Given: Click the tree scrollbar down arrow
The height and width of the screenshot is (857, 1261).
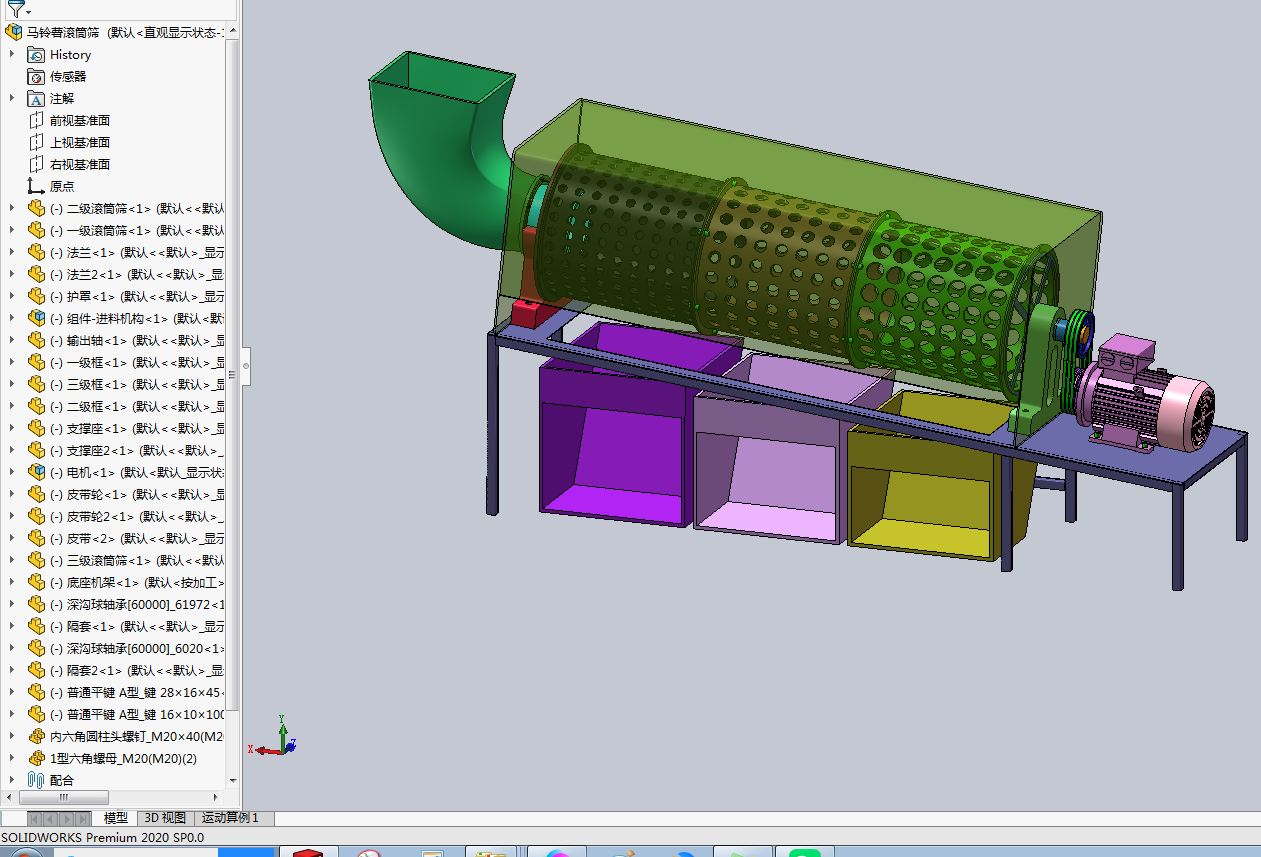Looking at the screenshot, I should (233, 781).
